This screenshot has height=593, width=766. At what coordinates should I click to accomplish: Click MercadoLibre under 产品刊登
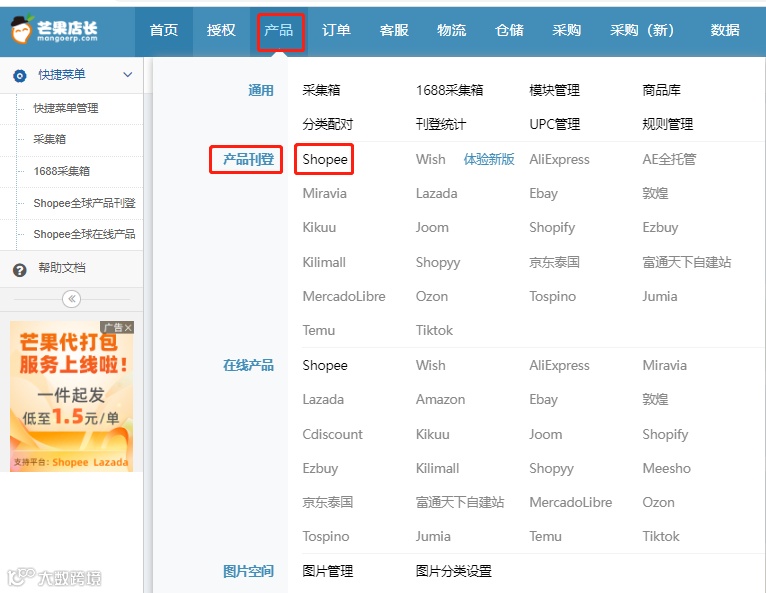coord(344,296)
